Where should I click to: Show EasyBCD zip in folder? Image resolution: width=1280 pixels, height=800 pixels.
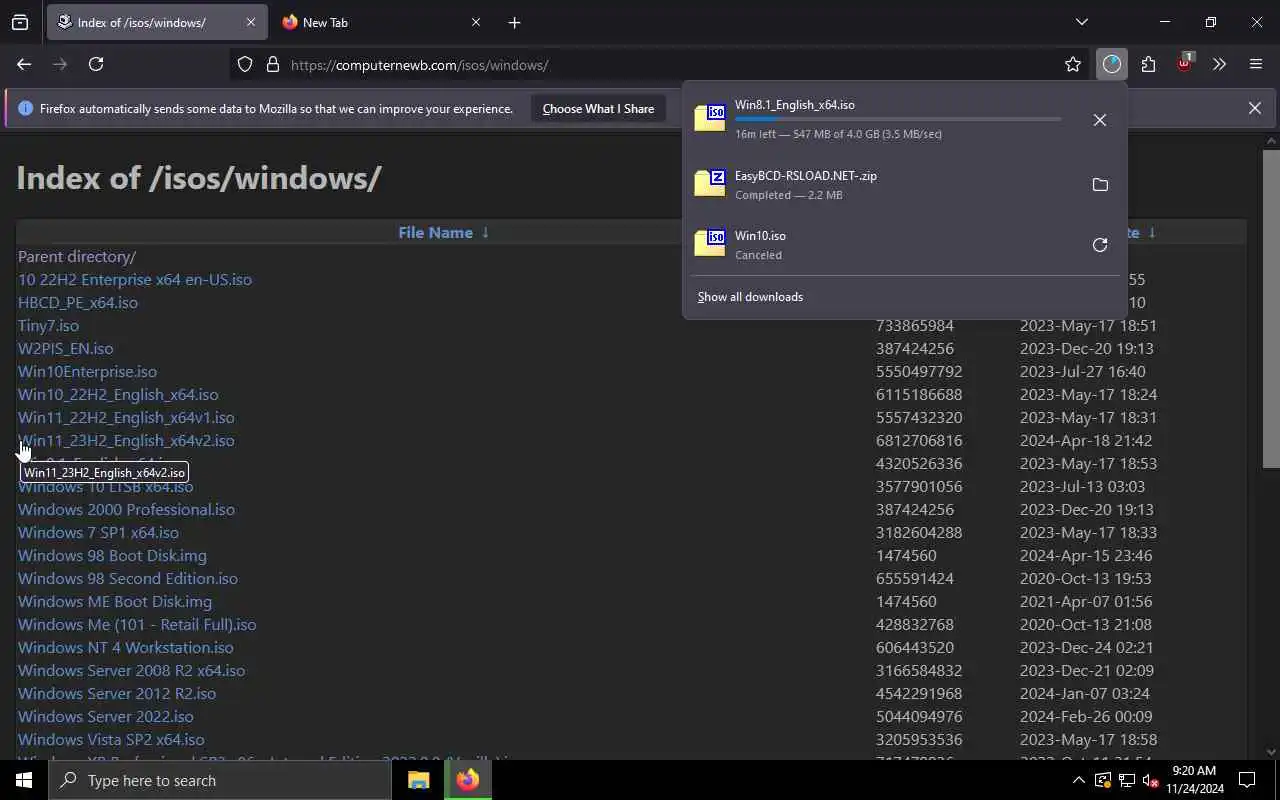click(1099, 185)
